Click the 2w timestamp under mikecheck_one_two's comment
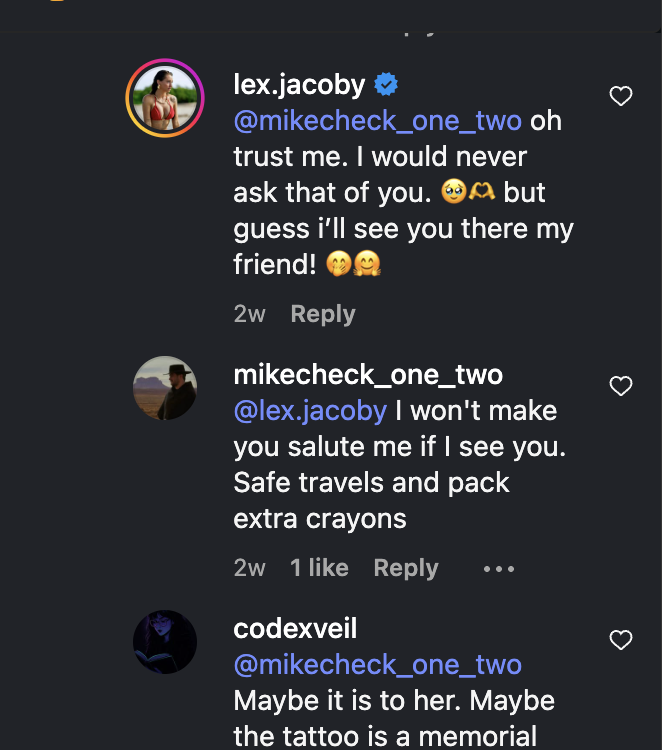 (249, 568)
